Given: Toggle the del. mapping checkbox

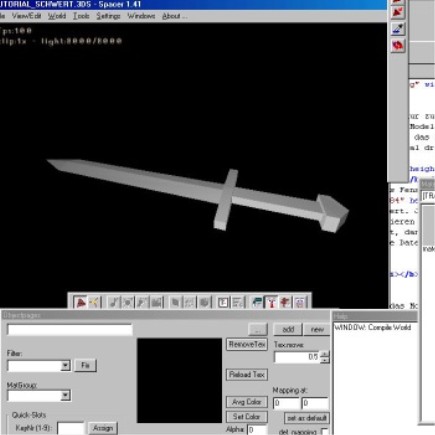Looking at the screenshot, I should [324, 431].
